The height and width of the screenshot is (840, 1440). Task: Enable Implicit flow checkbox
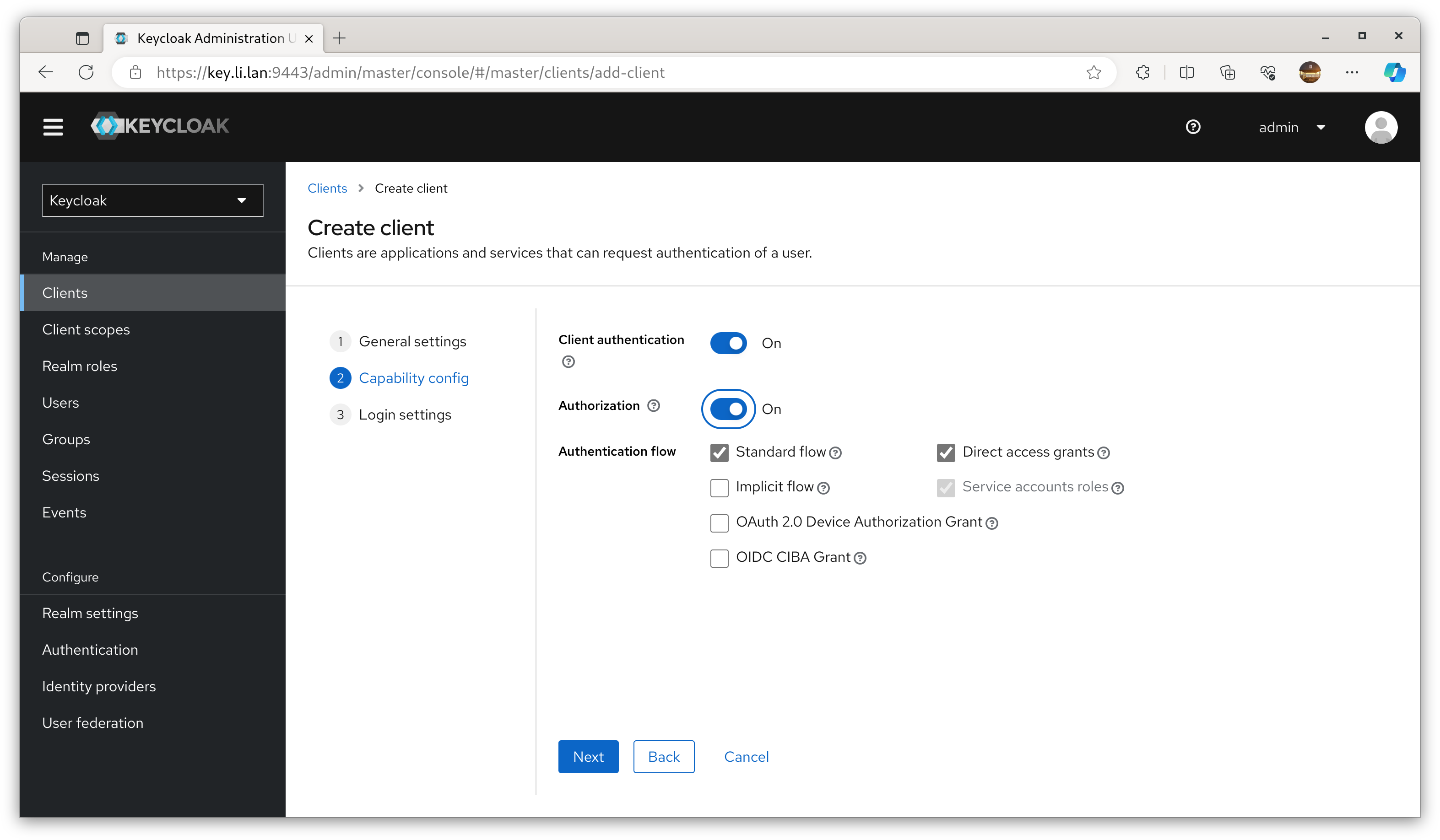(x=719, y=488)
